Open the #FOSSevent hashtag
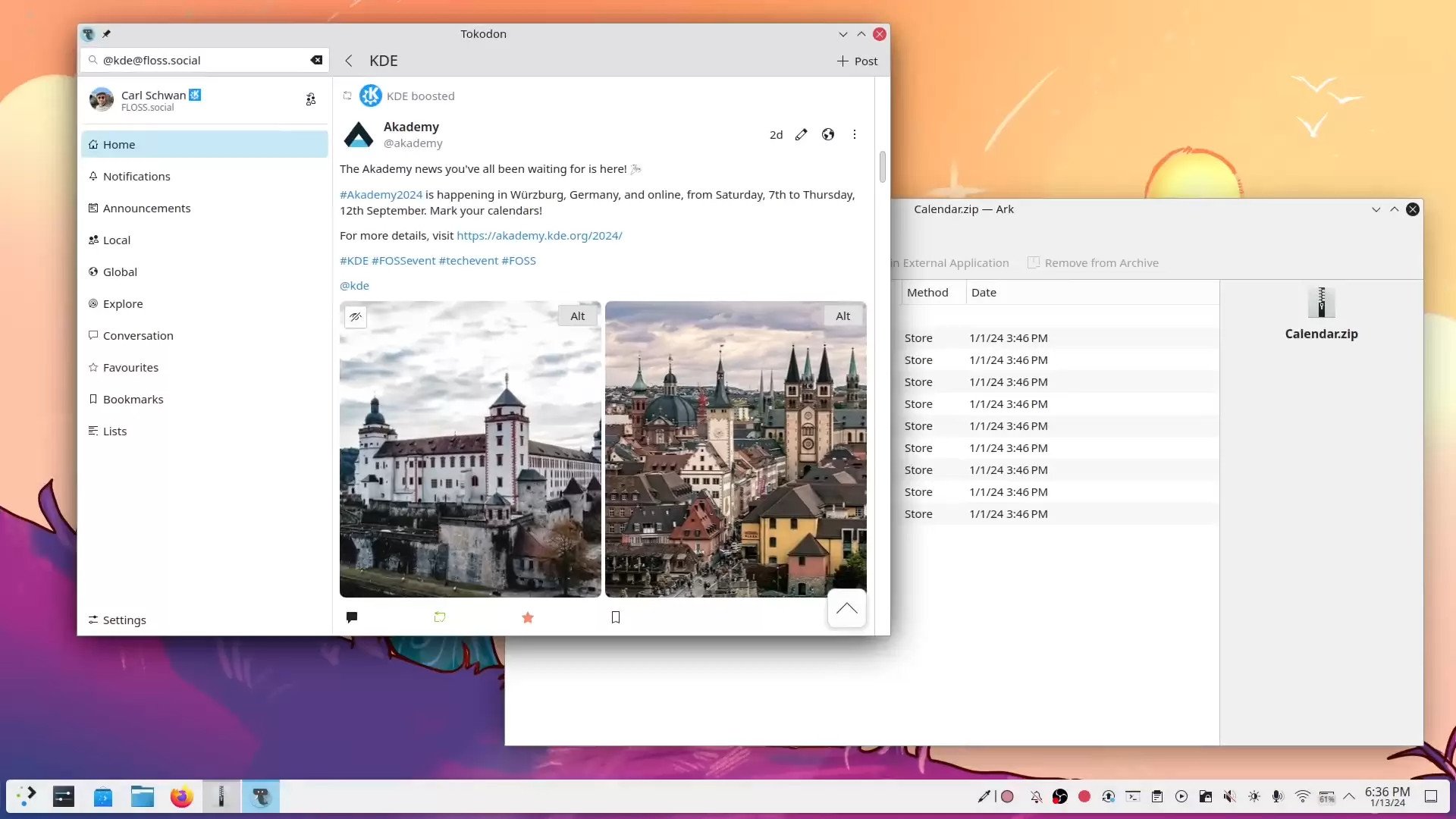Viewport: 1456px width, 819px height. pyautogui.click(x=403, y=261)
